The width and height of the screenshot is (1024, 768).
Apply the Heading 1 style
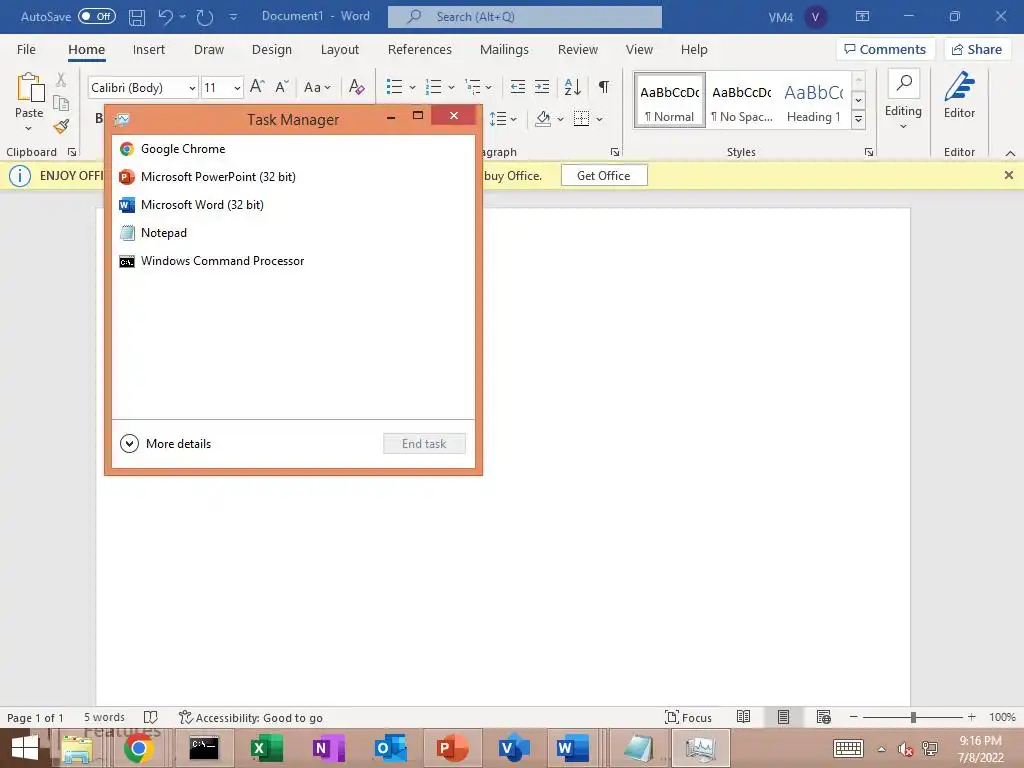click(x=814, y=102)
